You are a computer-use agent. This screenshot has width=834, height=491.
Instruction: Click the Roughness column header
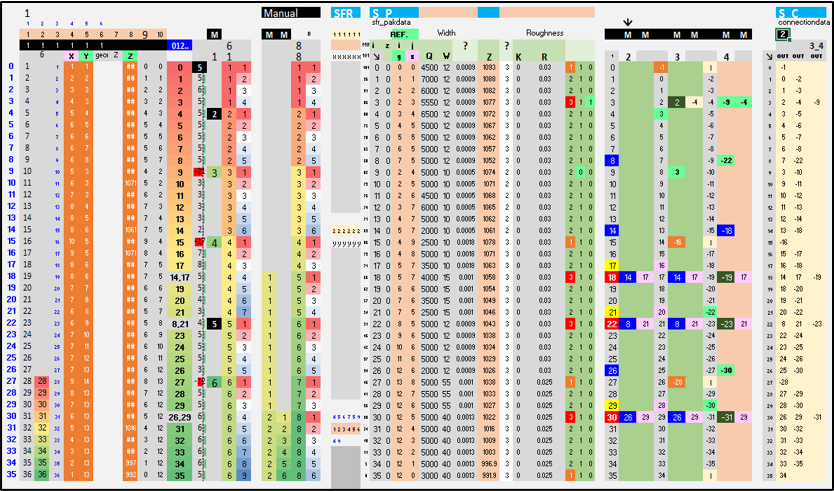[544, 33]
